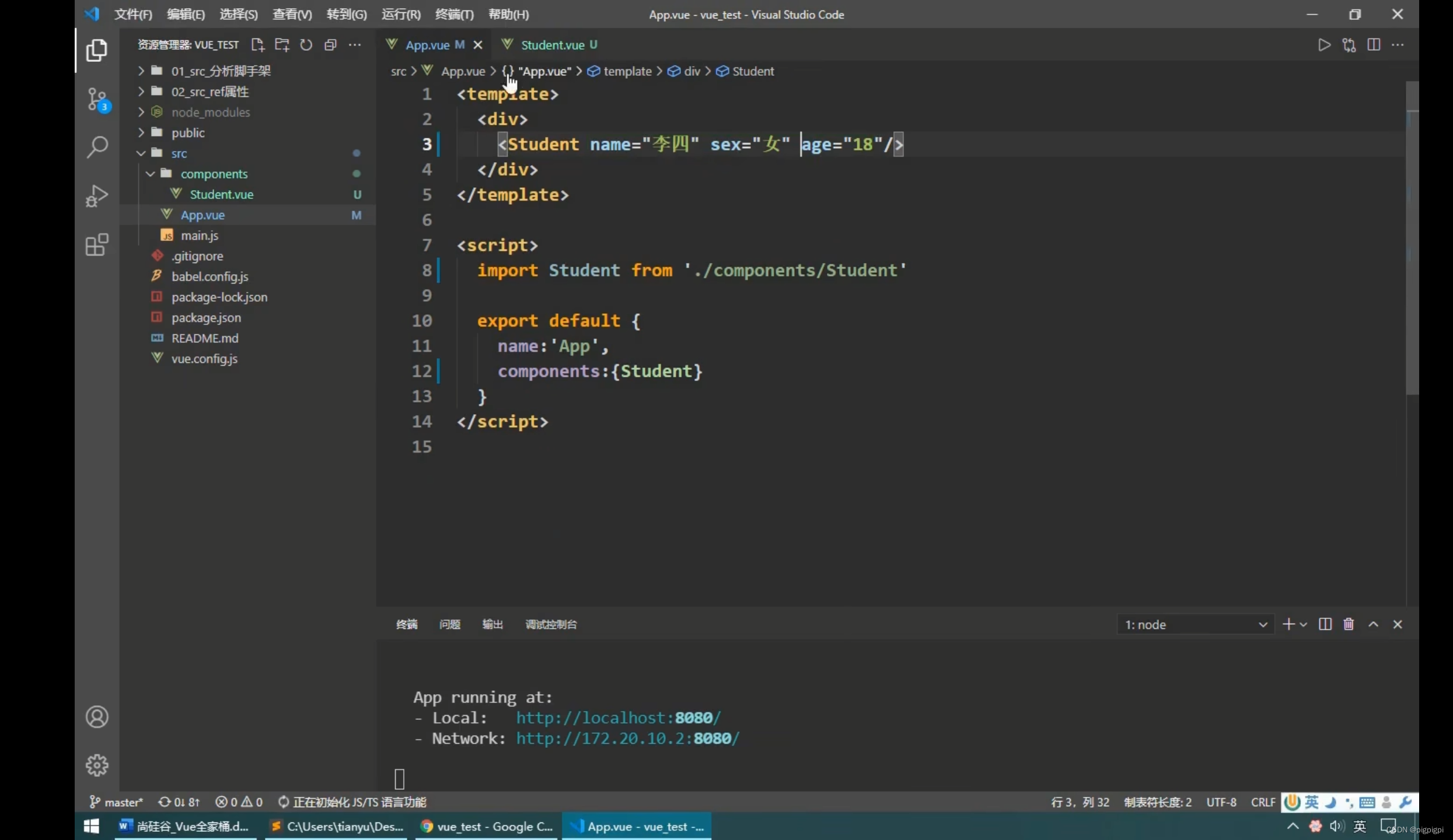Open the Manage gear icon
1453x840 pixels.
(97, 765)
